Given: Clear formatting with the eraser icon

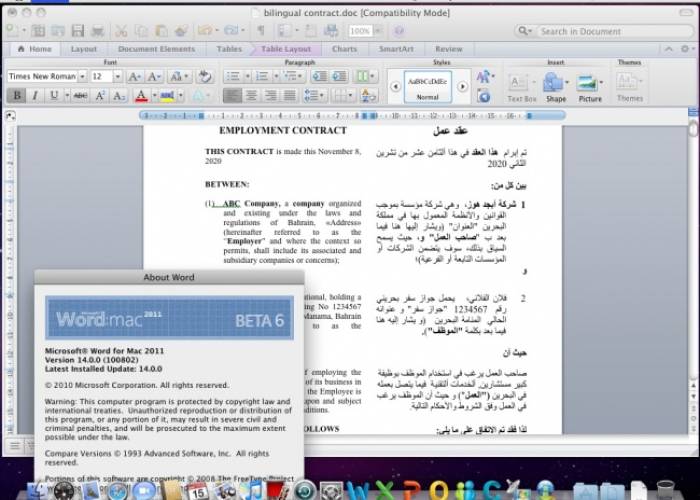Looking at the screenshot, I should click(x=204, y=77).
